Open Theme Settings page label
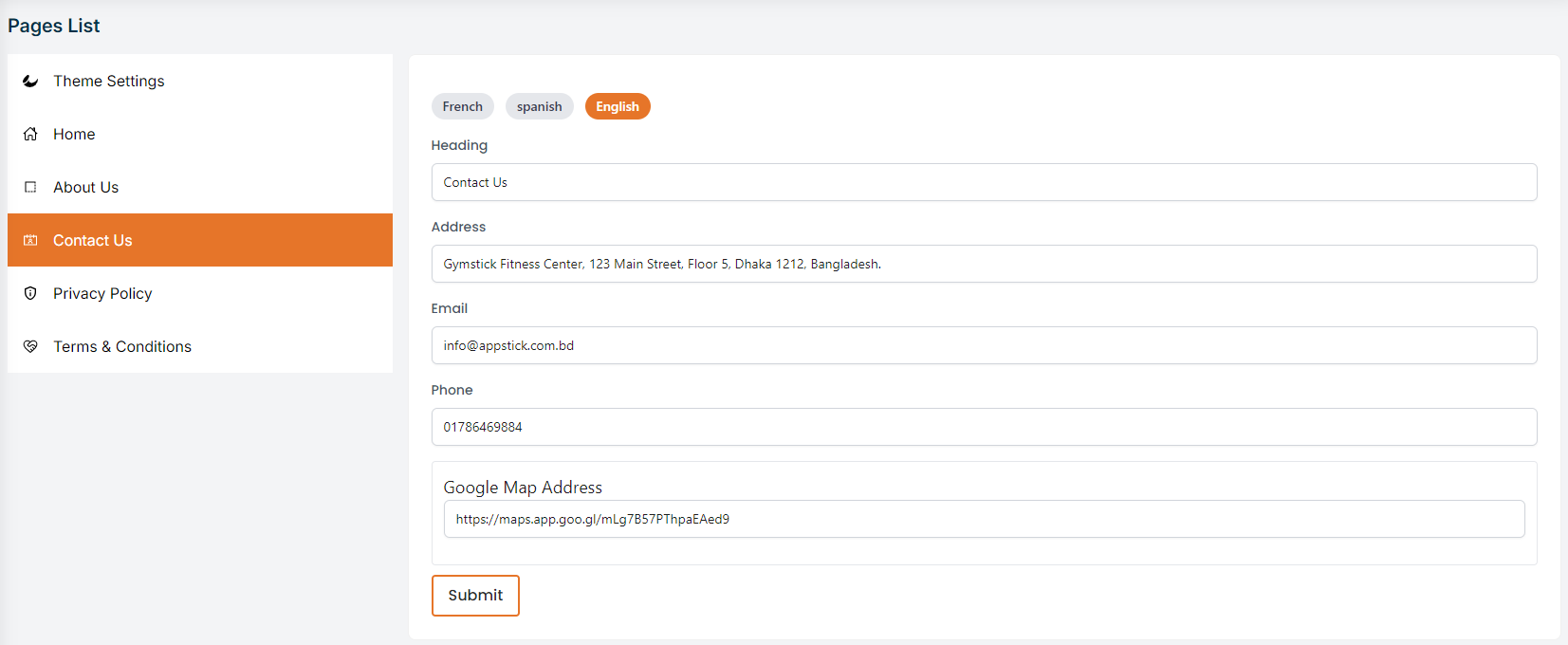Screen dimensions: 1568x645 click(108, 81)
